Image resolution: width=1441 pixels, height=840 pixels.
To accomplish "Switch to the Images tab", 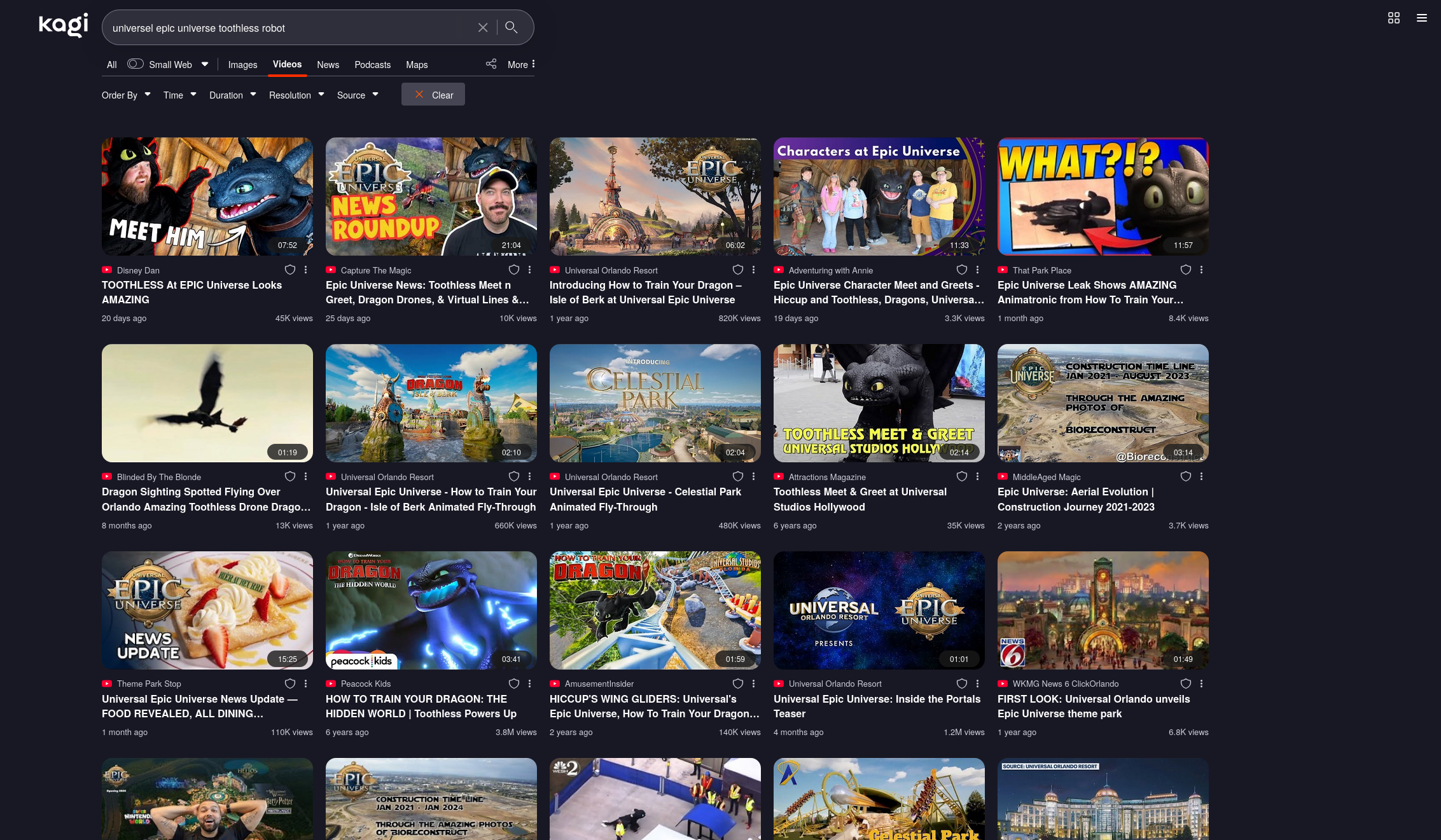I will [242, 65].
